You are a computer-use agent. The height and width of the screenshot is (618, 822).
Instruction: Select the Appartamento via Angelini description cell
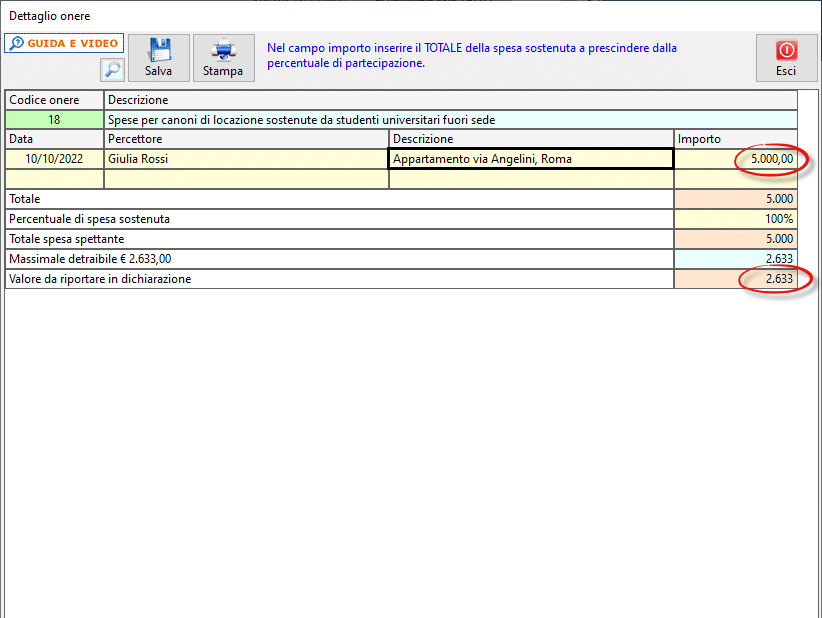pos(531,159)
